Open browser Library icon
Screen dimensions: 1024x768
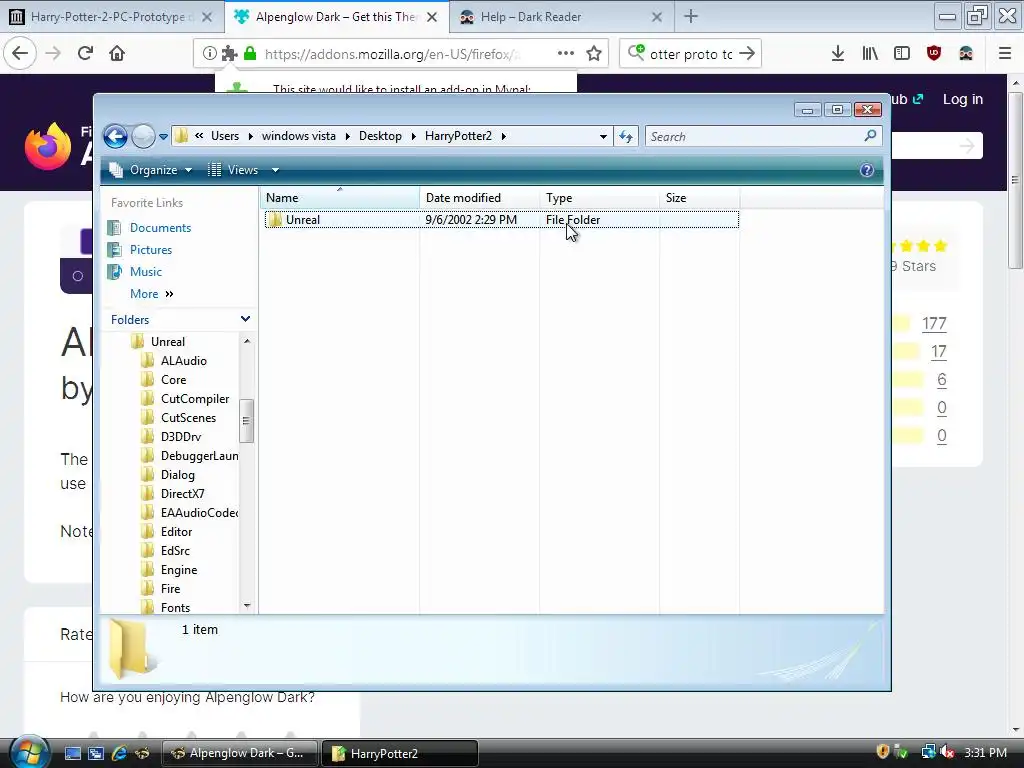click(x=870, y=54)
